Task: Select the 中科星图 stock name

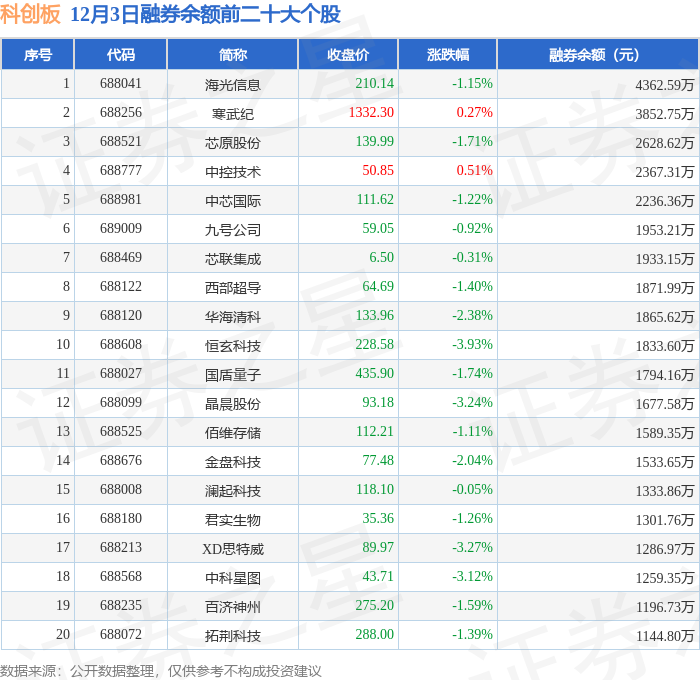Action: coord(233,578)
